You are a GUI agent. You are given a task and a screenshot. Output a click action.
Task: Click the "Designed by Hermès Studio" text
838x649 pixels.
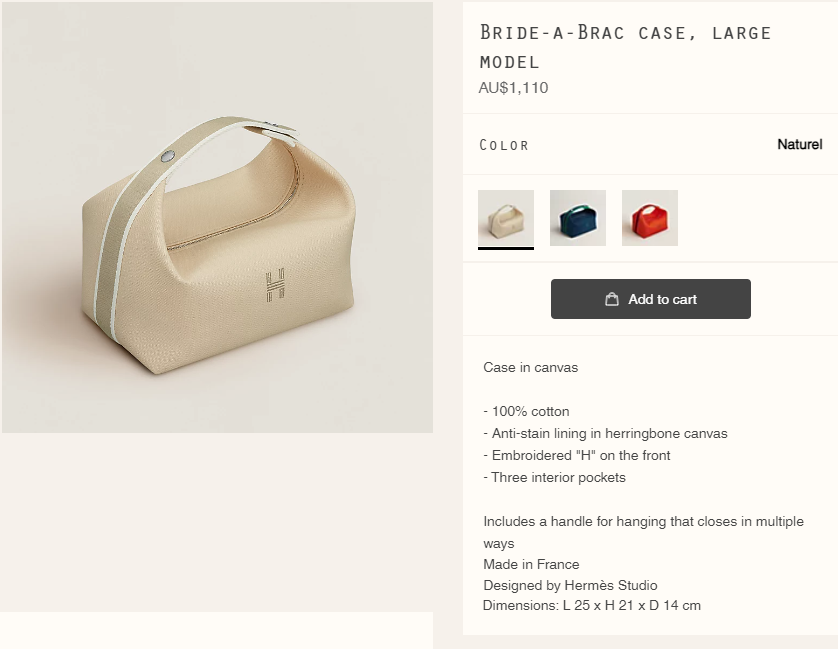coord(570,585)
